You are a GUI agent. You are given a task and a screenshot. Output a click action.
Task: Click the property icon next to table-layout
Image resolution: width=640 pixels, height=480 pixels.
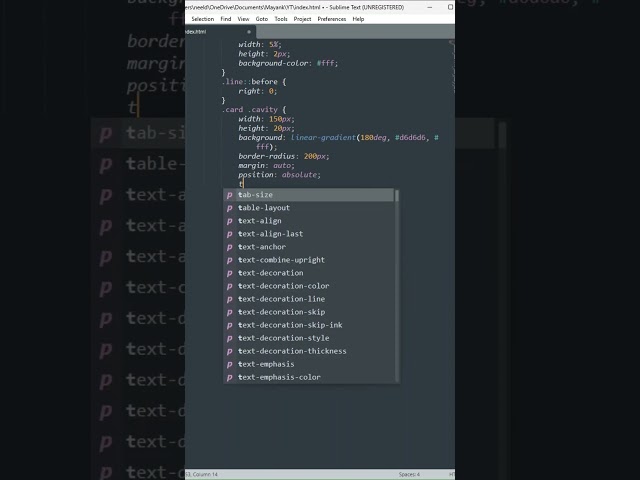tap(229, 208)
